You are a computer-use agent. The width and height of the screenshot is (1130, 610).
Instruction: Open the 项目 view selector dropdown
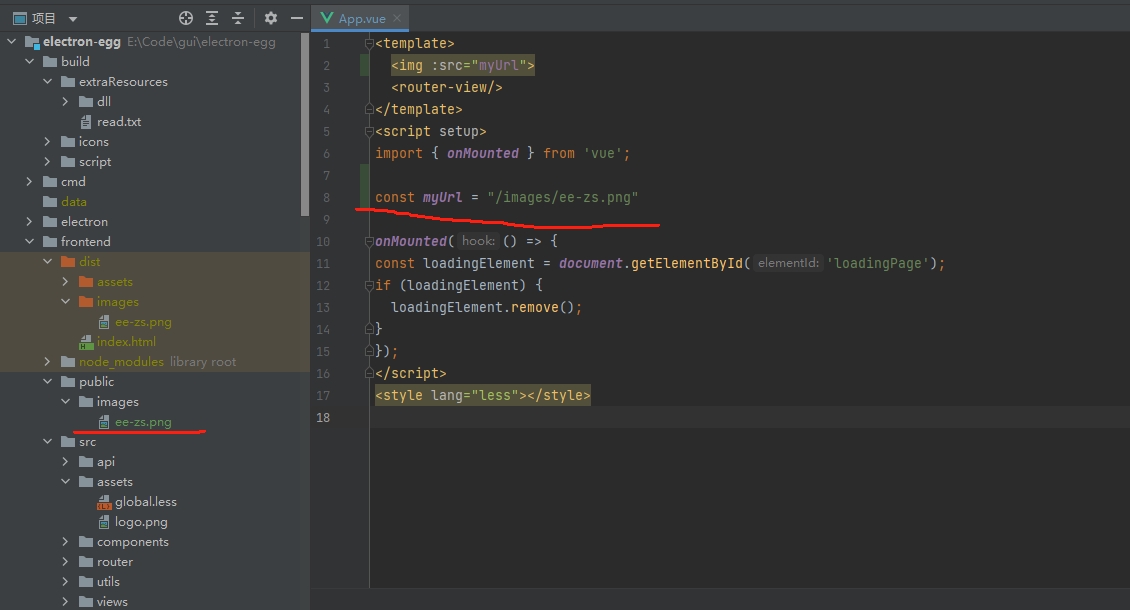pos(73,19)
